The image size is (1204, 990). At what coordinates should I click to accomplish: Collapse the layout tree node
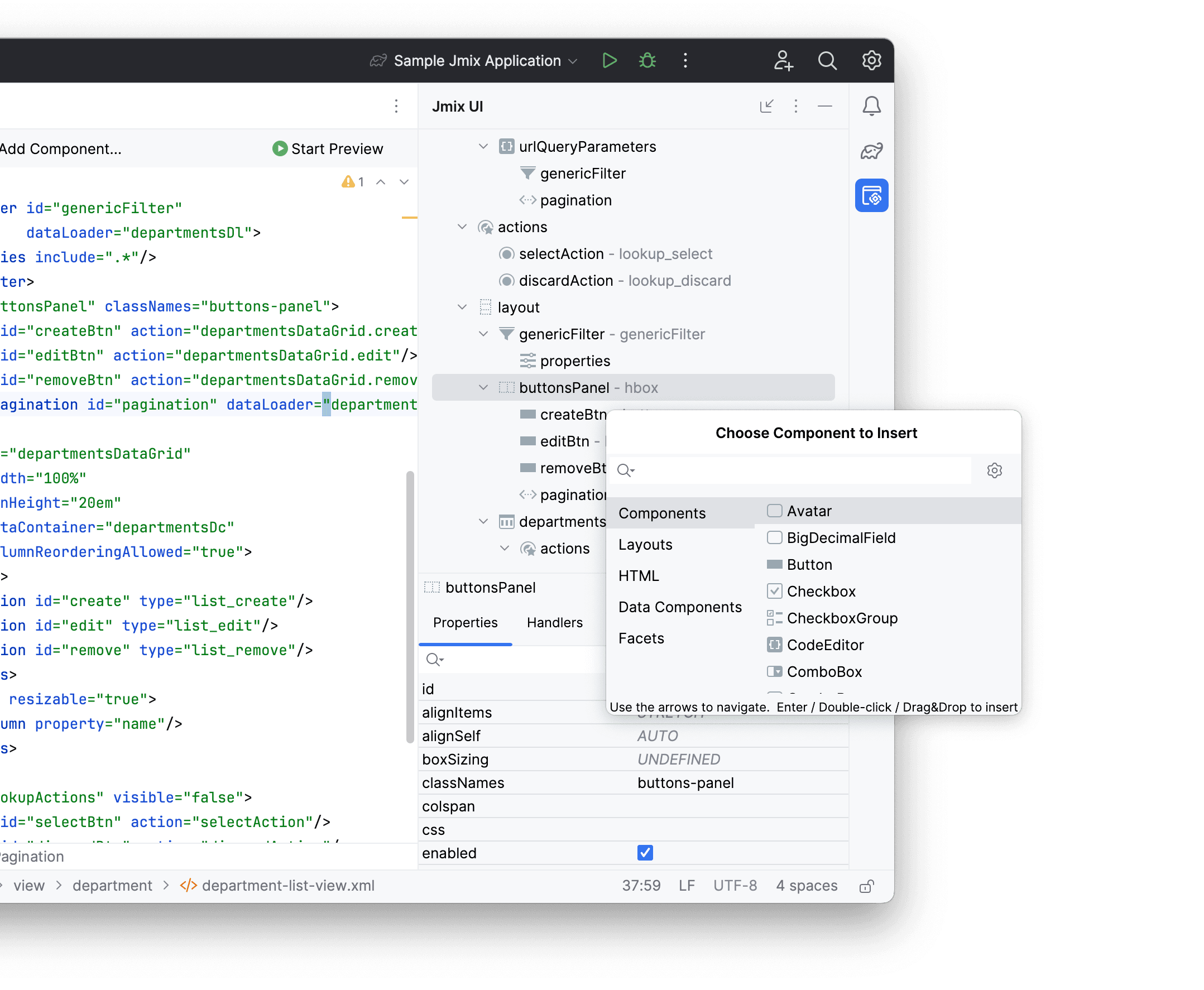[x=462, y=307]
